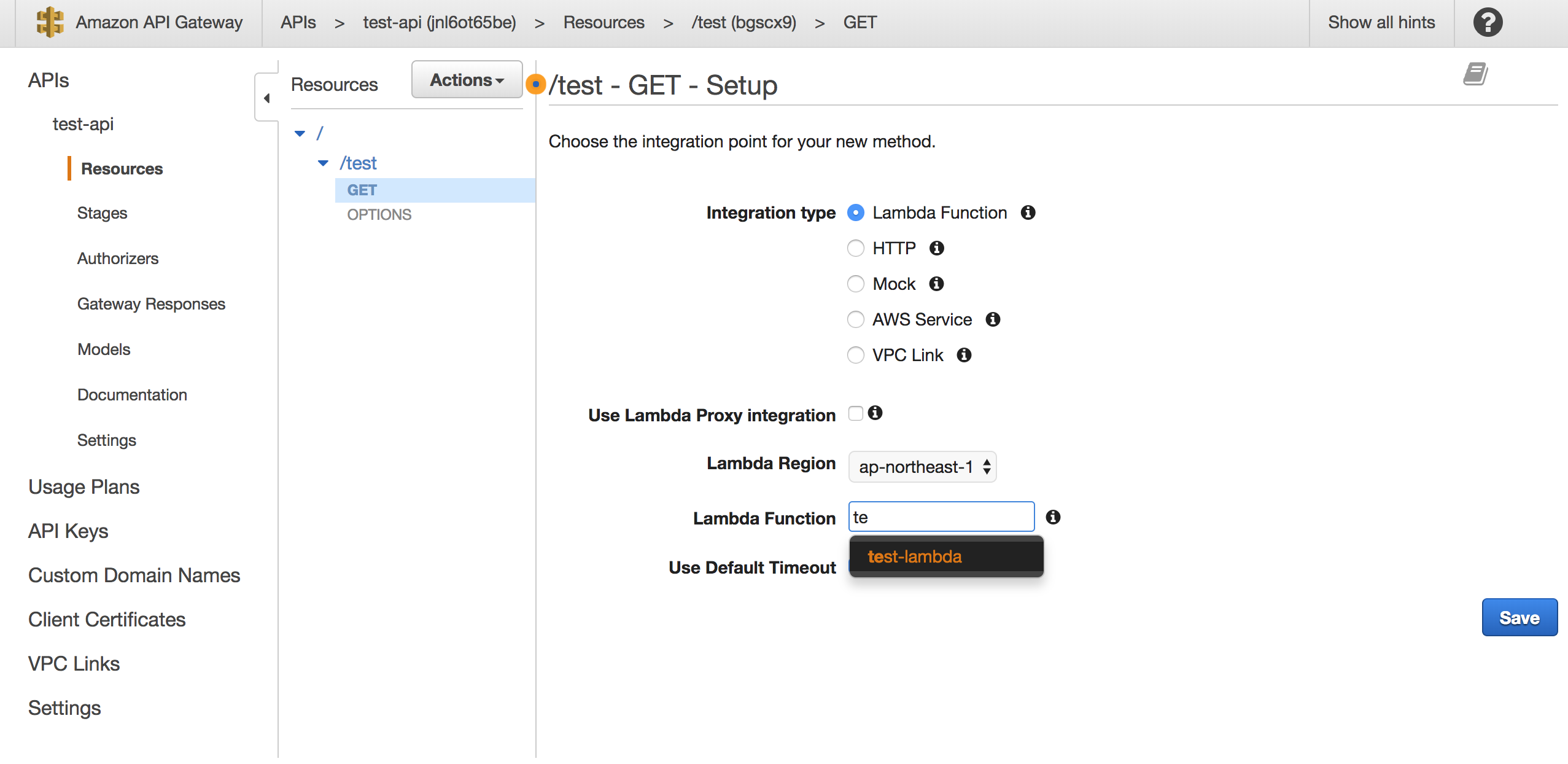Click the Amazon API Gateway logo icon
Screen dimensions: 1568x764
pos(49,22)
